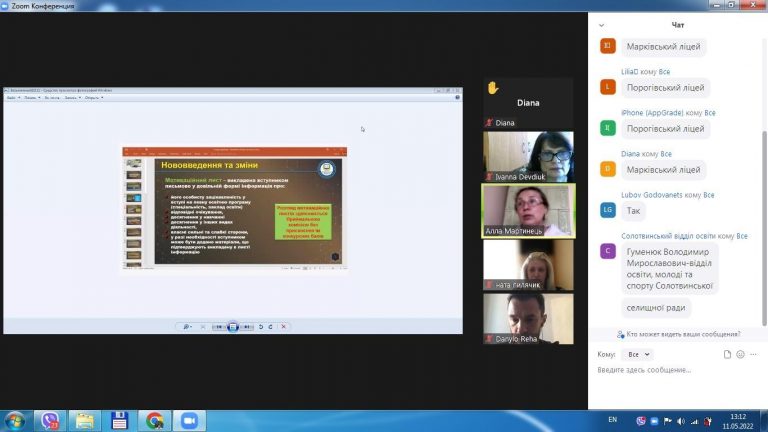The height and width of the screenshot is (432, 768).
Task: Attach a file in the chat
Action: 727,354
